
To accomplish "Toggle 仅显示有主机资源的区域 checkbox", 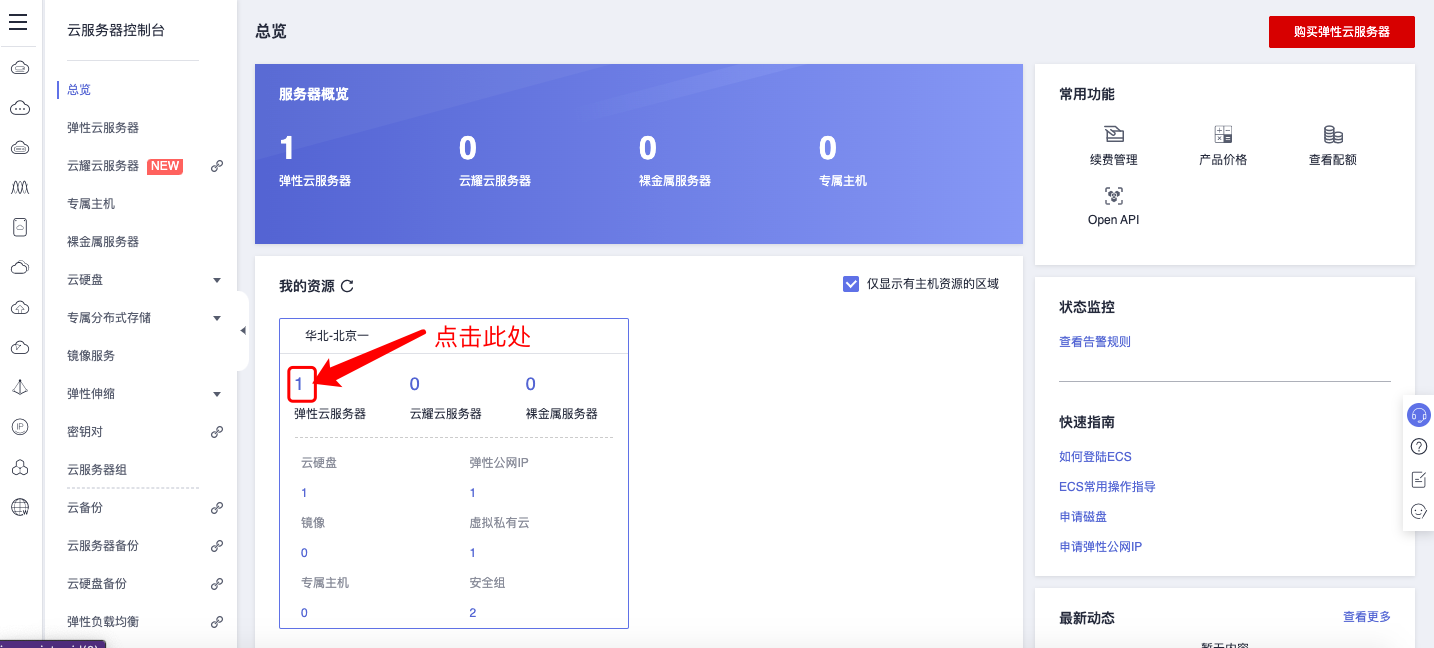I will coord(851,284).
